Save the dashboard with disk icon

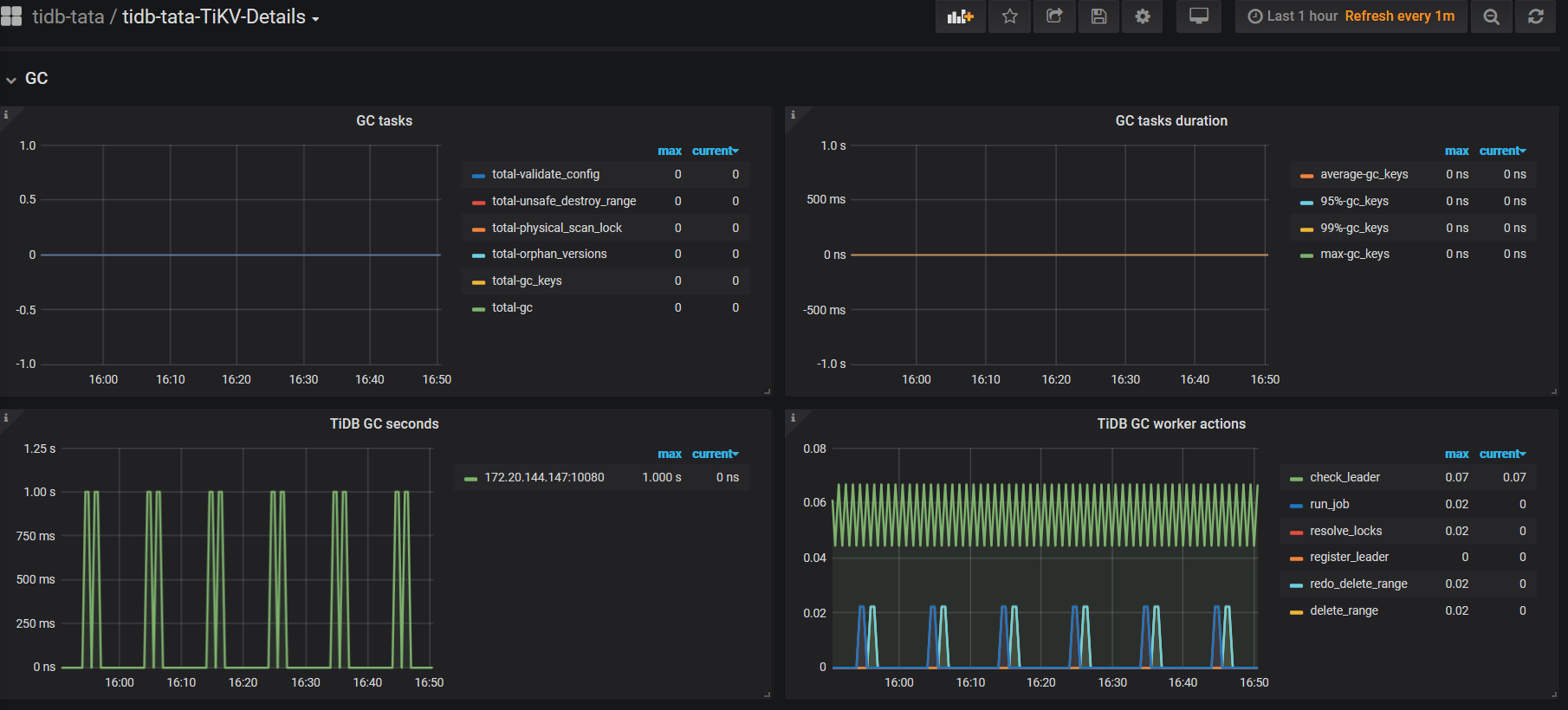[x=1098, y=16]
